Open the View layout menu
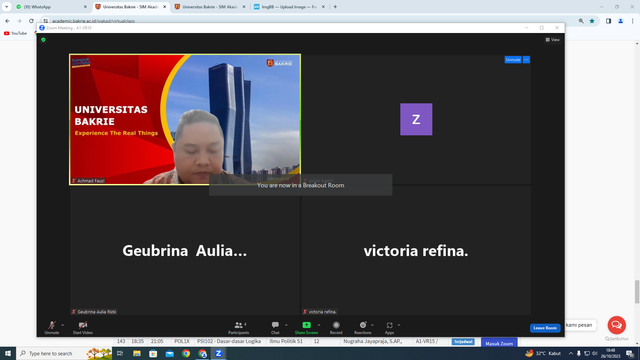This screenshot has width=640, height=360. [553, 40]
